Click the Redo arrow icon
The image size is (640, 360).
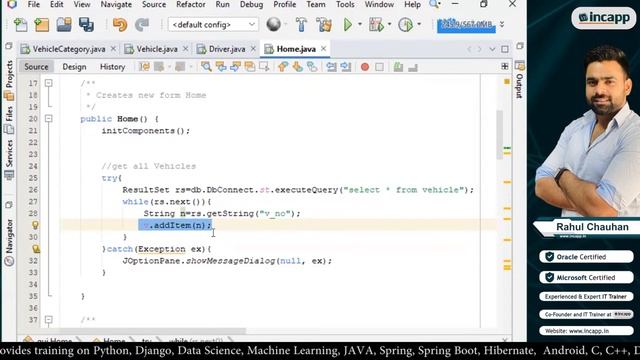(x=142, y=25)
